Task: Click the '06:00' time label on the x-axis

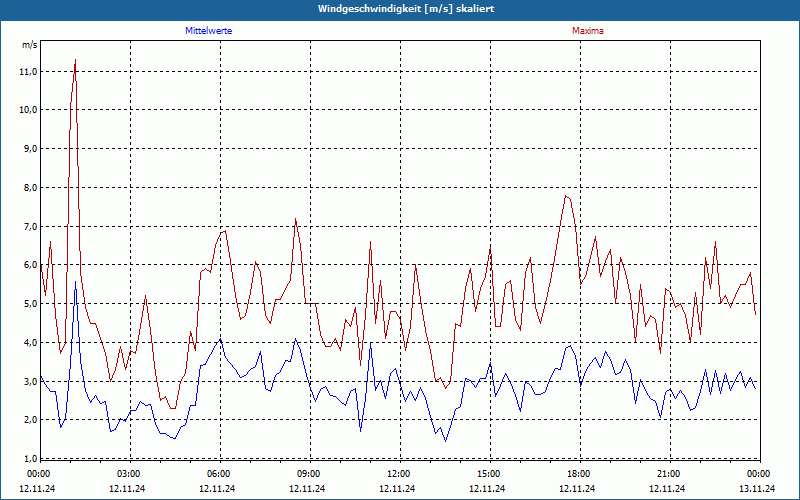Action: coord(219,474)
